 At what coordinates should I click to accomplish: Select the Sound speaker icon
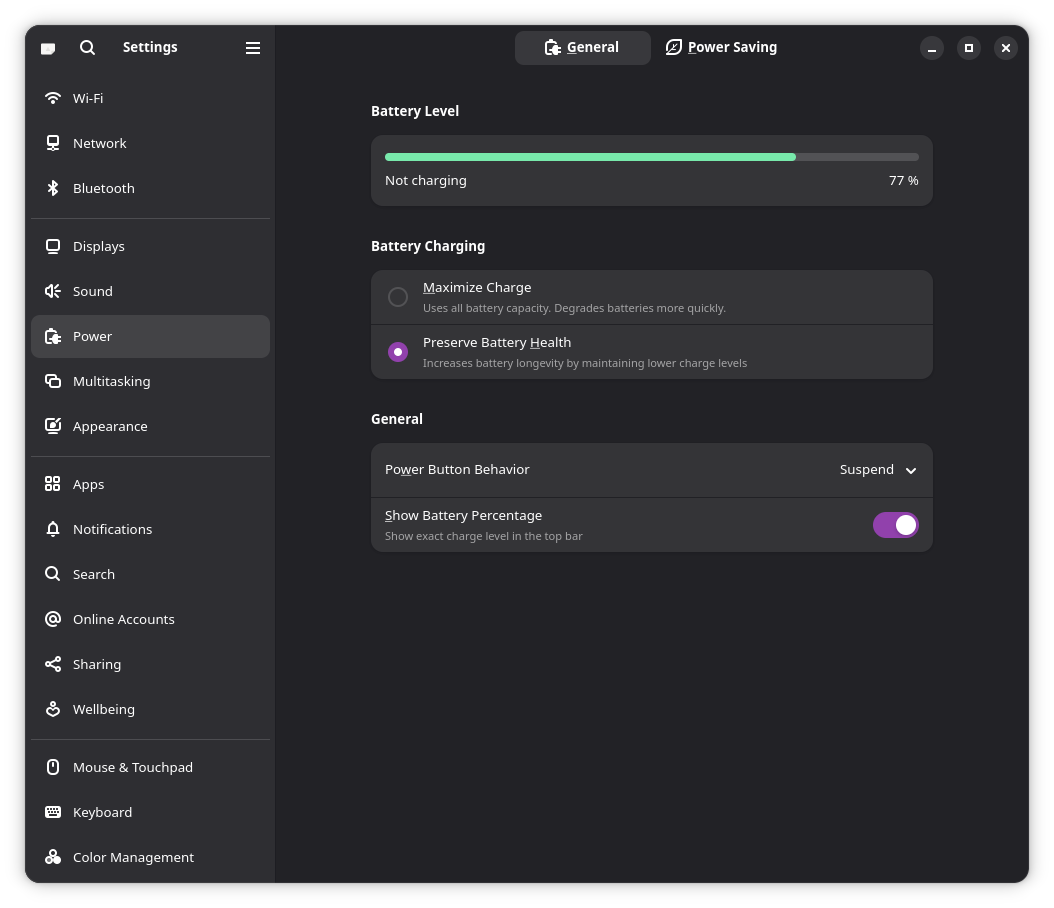tap(53, 291)
